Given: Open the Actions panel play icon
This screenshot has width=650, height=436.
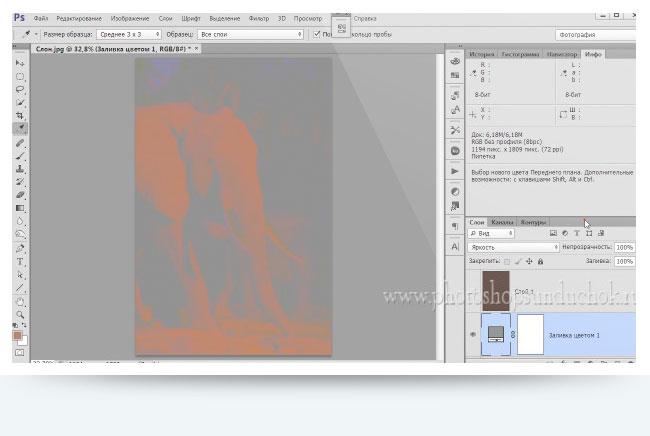Looking at the screenshot, I should point(455,171).
